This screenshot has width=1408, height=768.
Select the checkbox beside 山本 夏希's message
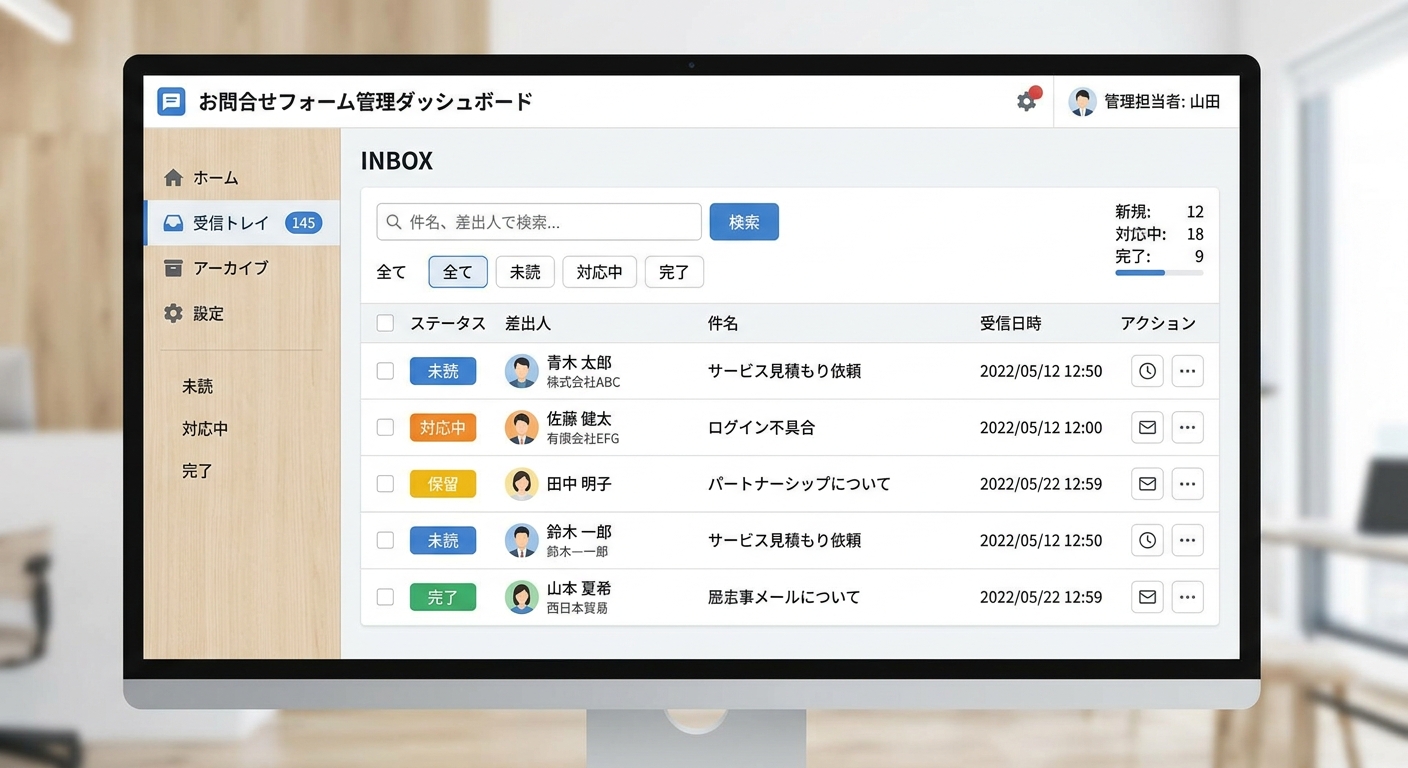coord(385,597)
